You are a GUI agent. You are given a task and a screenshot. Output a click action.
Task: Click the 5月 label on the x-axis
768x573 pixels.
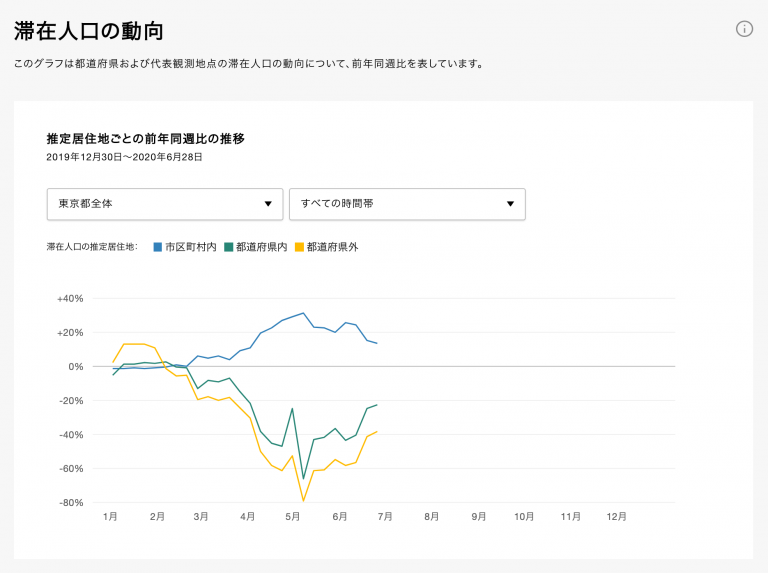(293, 517)
